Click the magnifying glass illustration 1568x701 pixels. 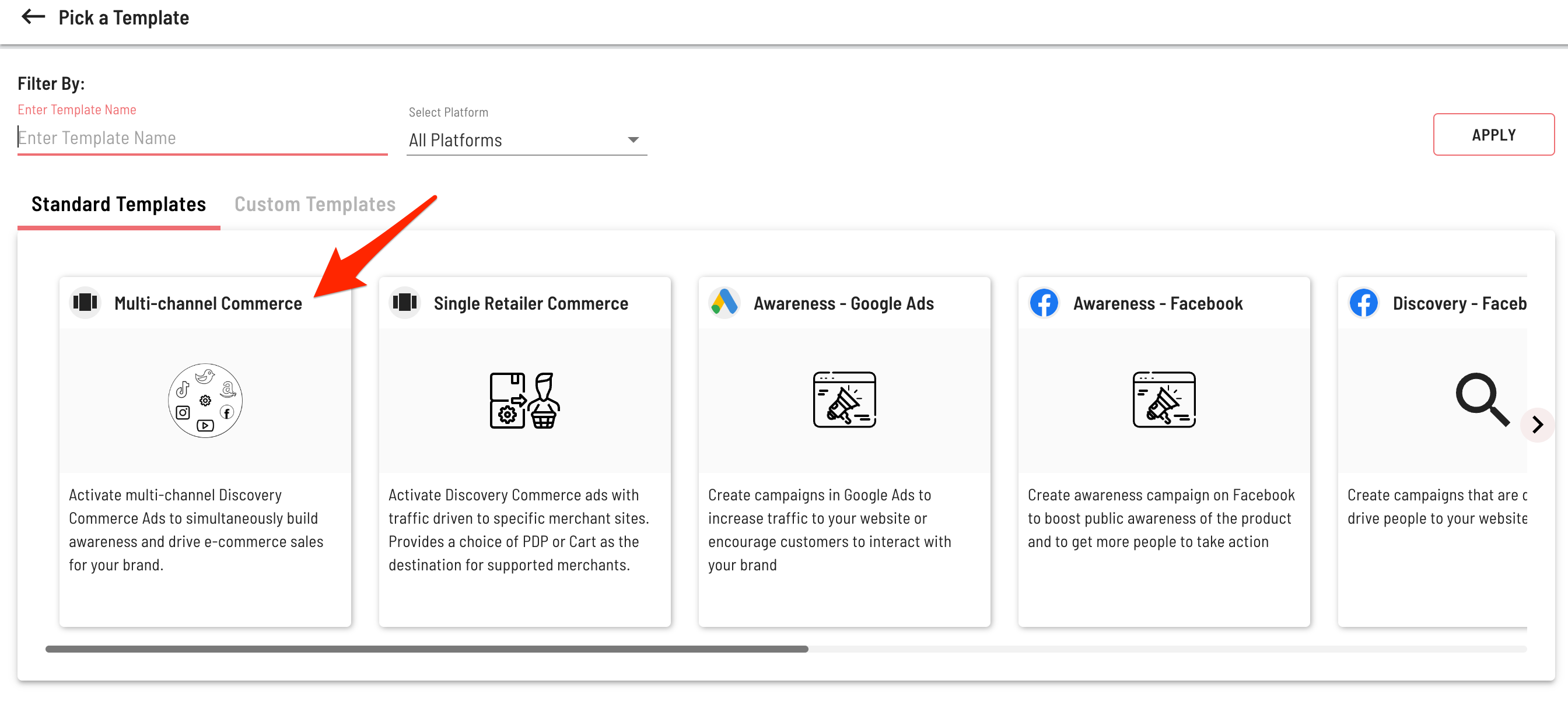[x=1482, y=398]
